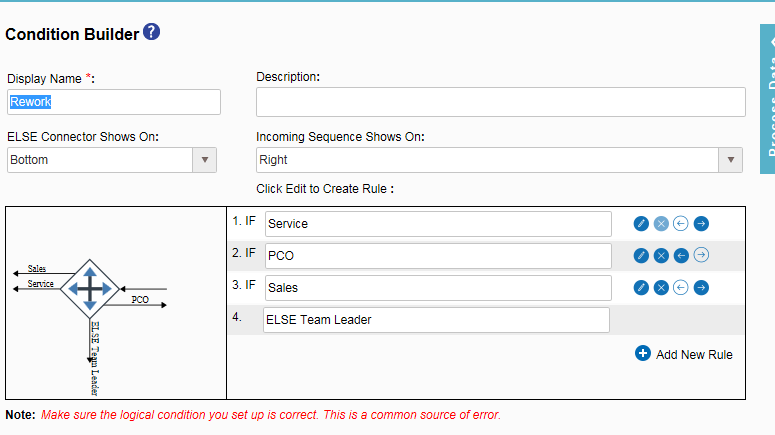Click left arrow on Sales rule
This screenshot has width=775, height=435.
(x=681, y=288)
